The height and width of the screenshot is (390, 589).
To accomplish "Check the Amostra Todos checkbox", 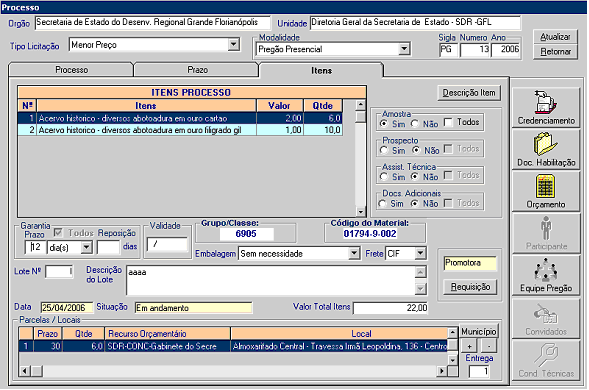I will point(448,122).
